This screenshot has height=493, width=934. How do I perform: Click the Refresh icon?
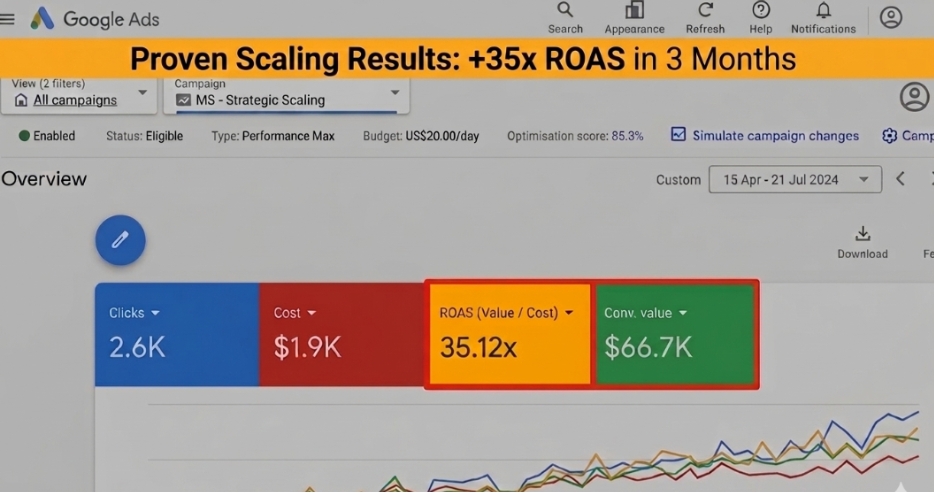click(705, 18)
